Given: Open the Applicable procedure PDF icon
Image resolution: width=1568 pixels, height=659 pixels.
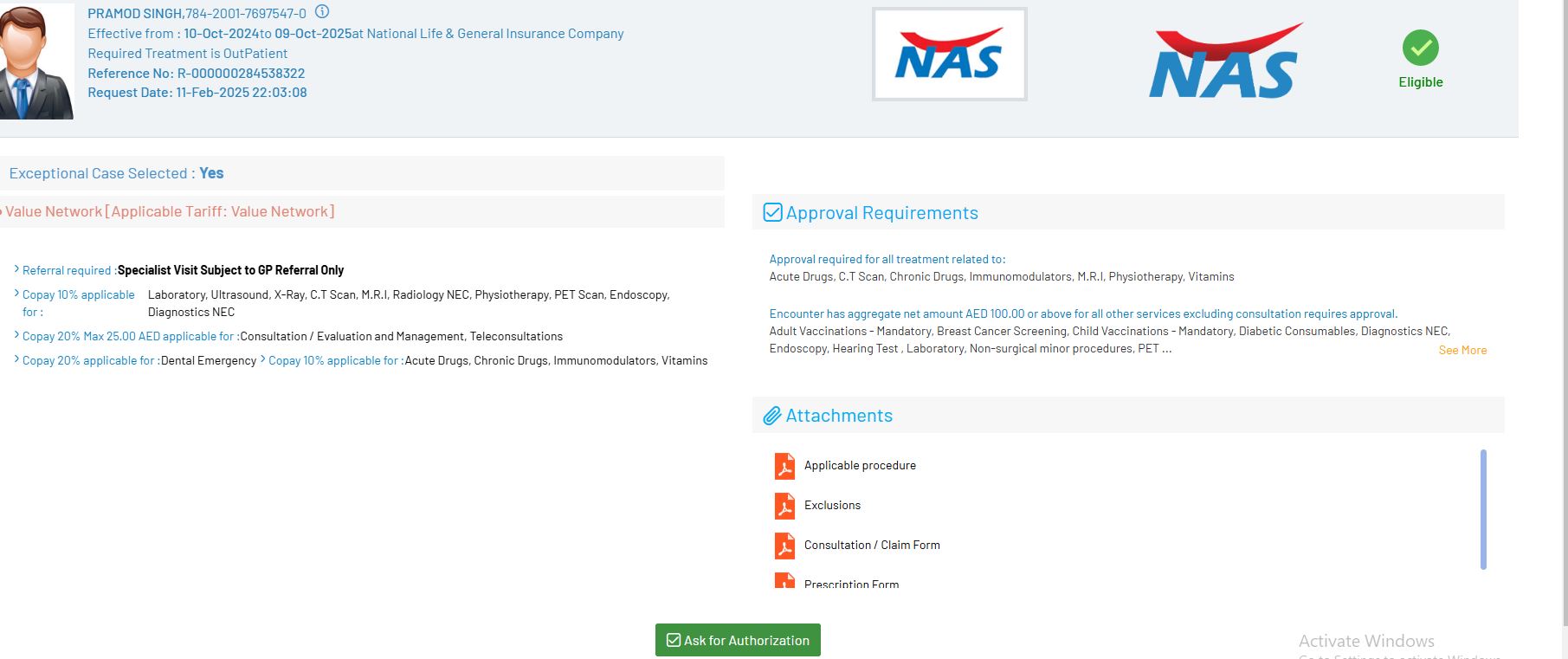Looking at the screenshot, I should (x=784, y=466).
